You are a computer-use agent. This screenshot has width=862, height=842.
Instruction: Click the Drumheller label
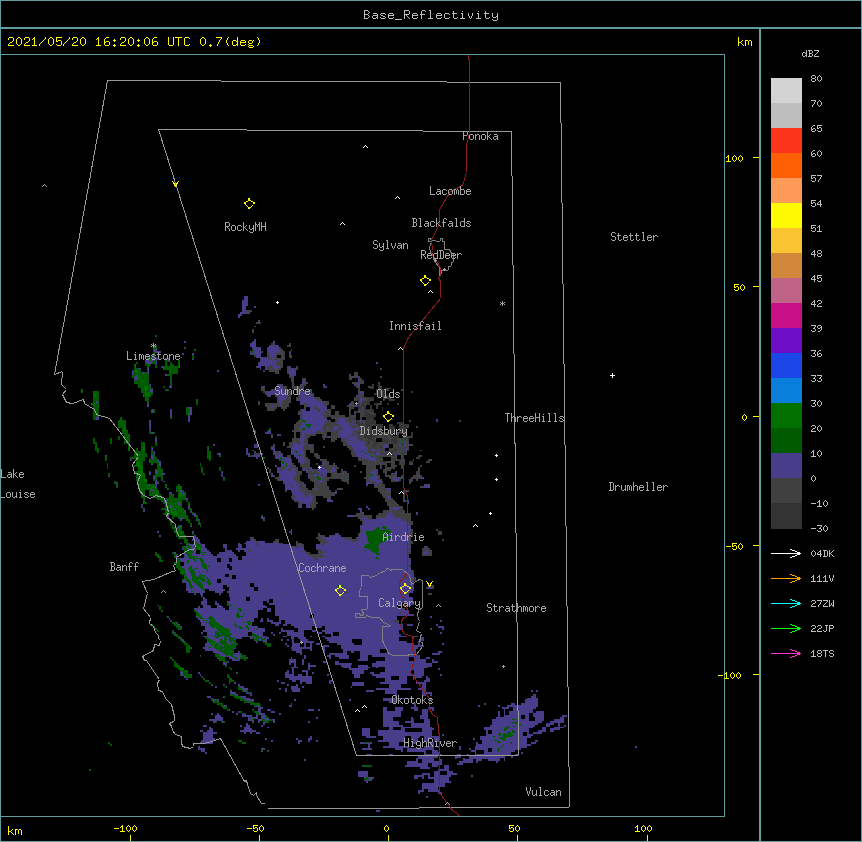tap(638, 487)
